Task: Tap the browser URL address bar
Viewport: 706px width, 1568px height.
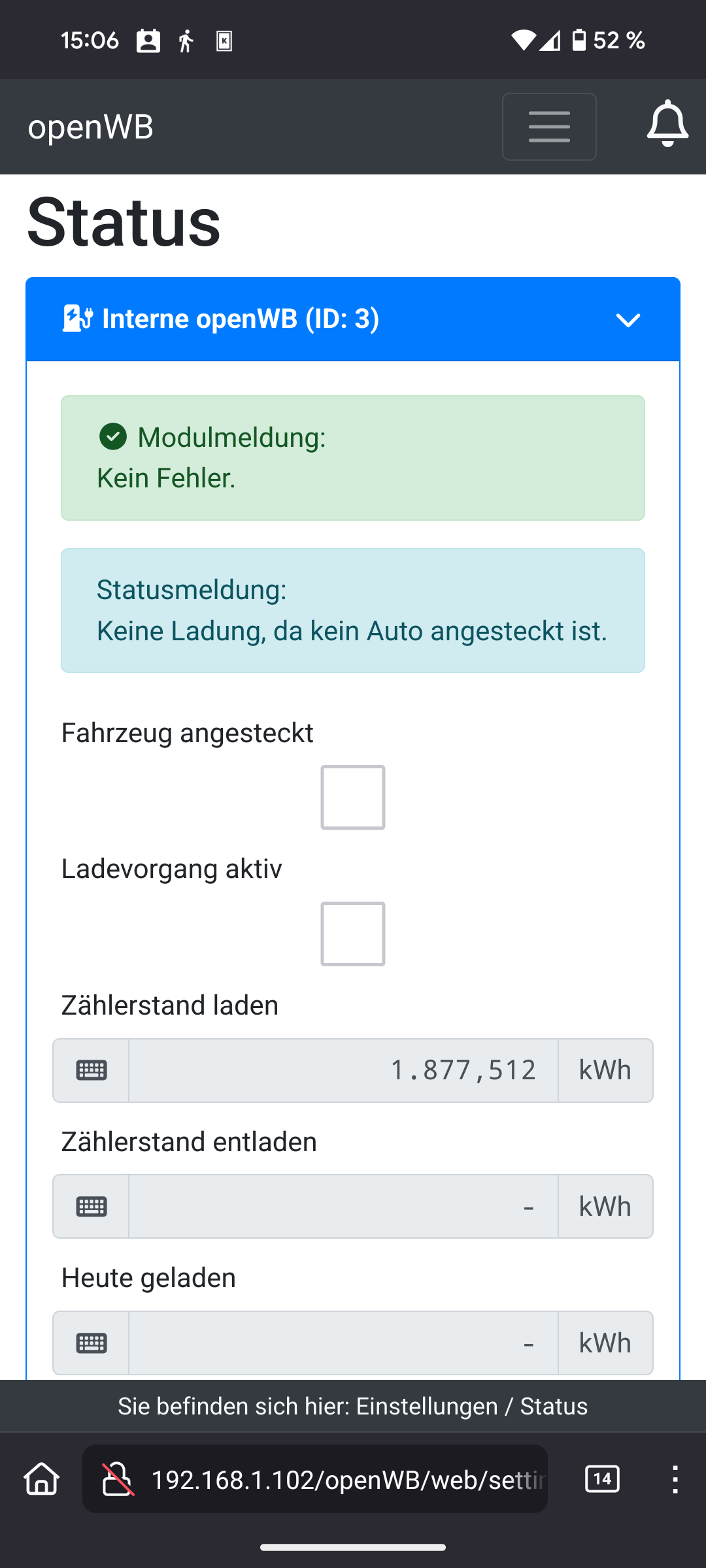Action: (x=346, y=1479)
